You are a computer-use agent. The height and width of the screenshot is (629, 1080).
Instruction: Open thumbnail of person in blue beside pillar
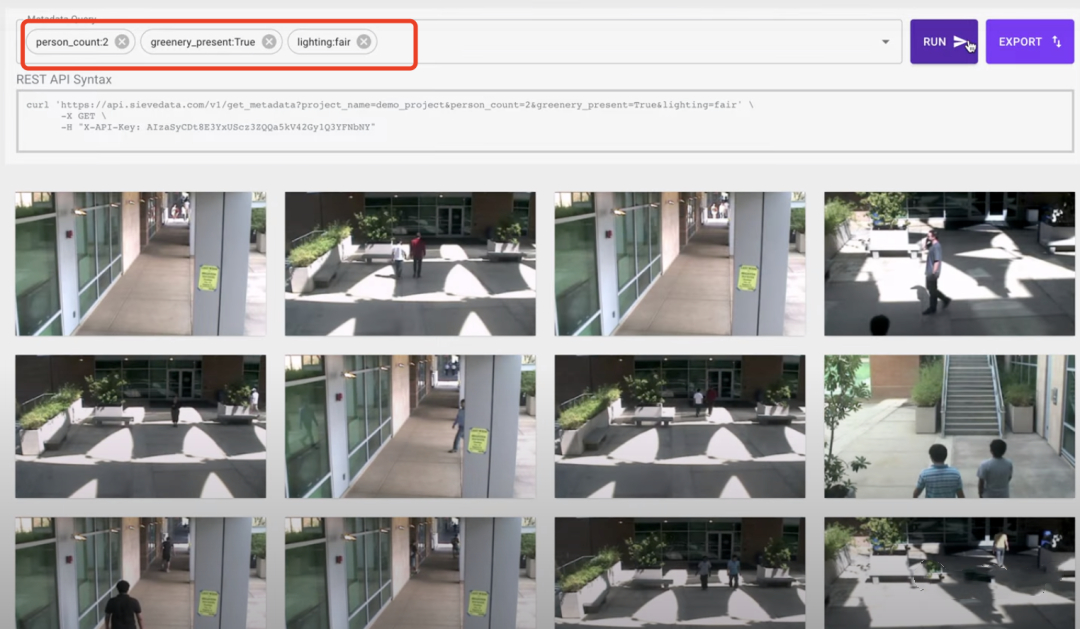coord(410,426)
